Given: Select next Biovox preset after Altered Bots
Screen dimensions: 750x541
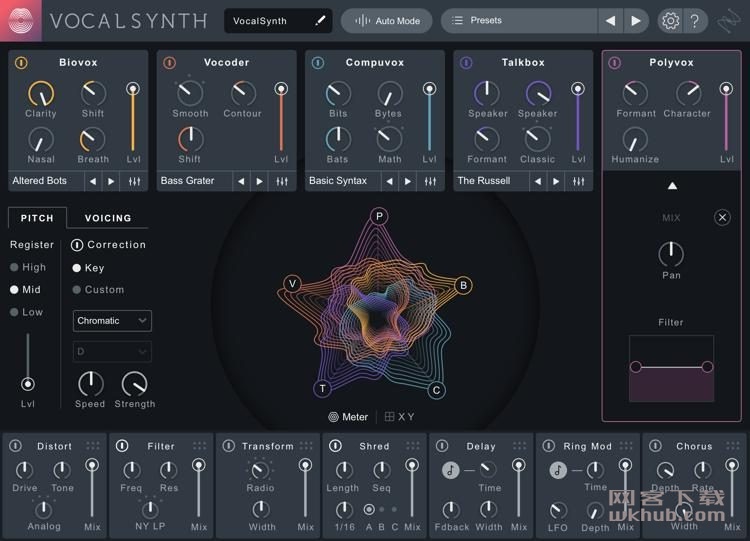Looking at the screenshot, I should click(x=111, y=181).
